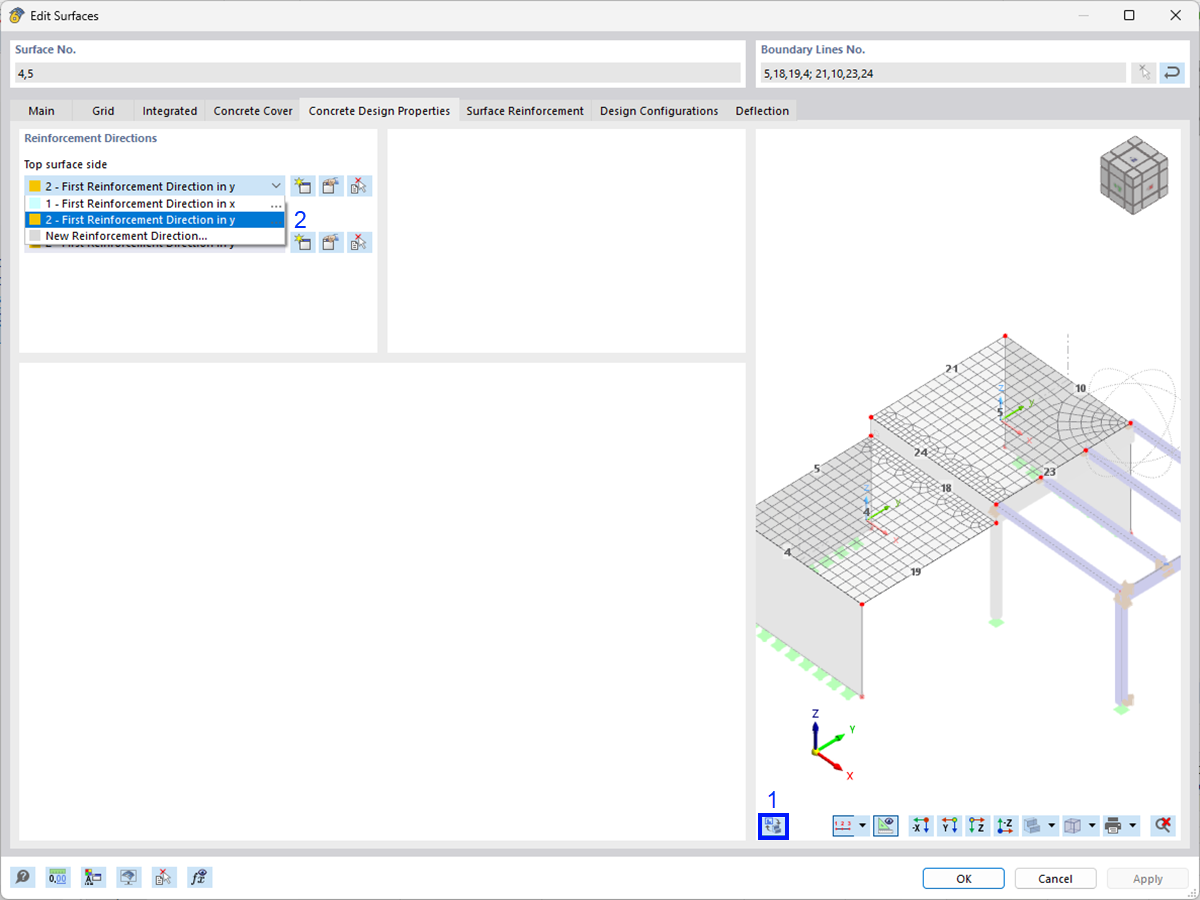Select the fx comment function icon

[x=198, y=877]
